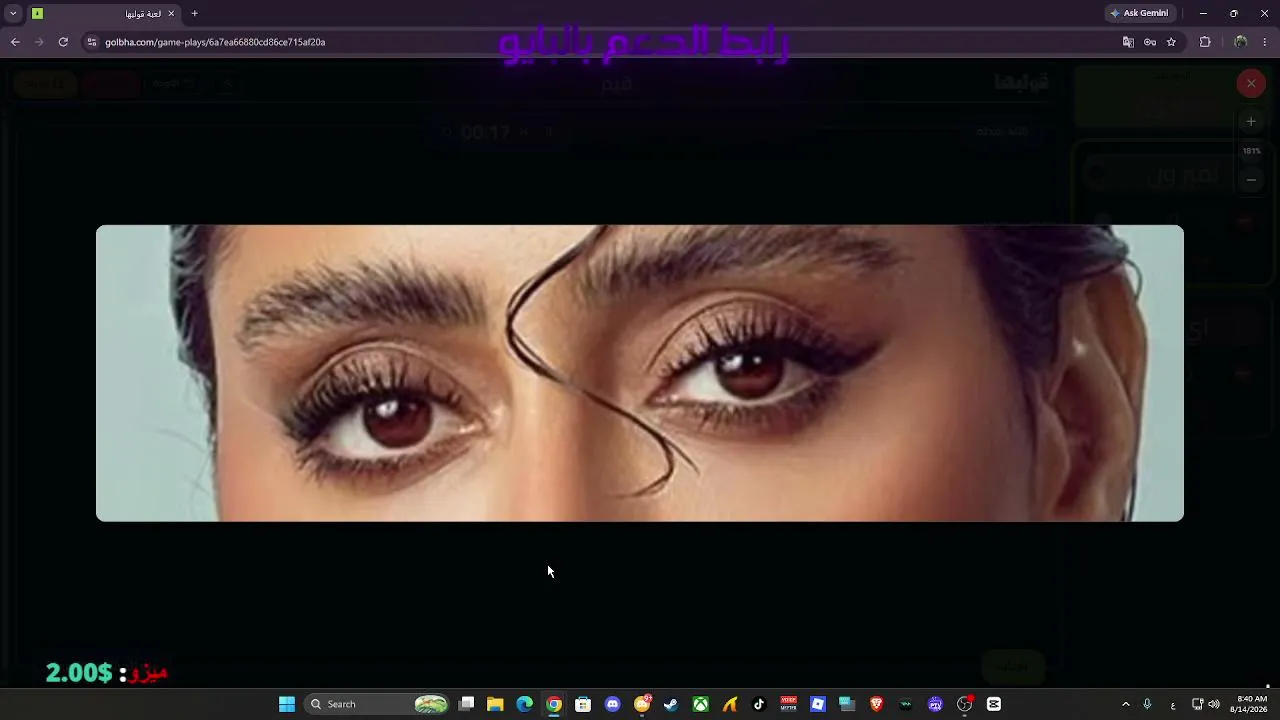
Task: Open the Chrome profile avatar
Action: coord(1241,42)
